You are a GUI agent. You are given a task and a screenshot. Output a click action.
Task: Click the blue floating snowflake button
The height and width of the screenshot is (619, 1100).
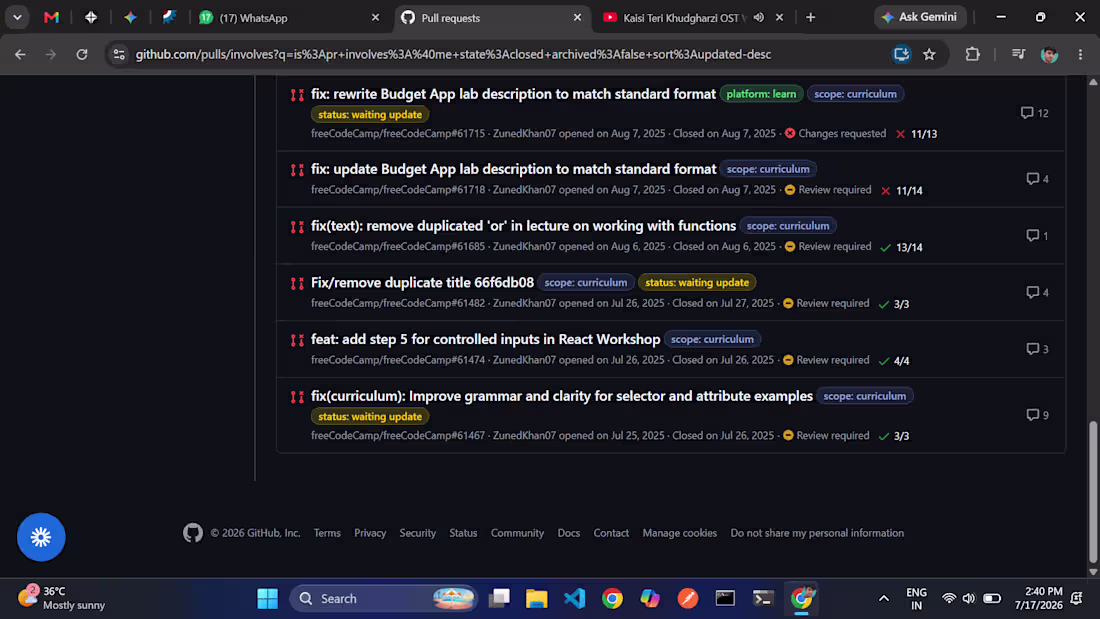point(41,537)
